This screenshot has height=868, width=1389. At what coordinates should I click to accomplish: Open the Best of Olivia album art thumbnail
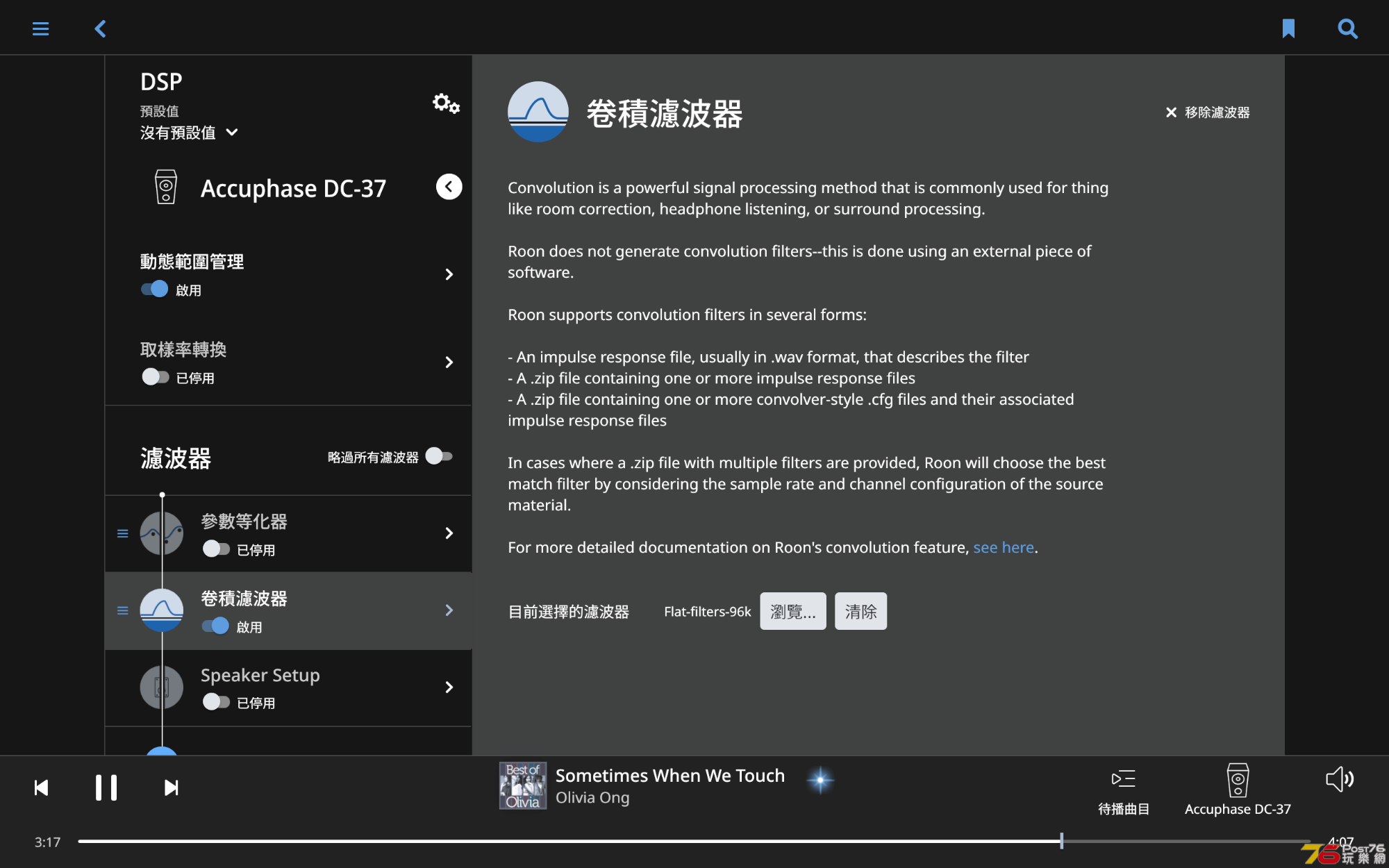pyautogui.click(x=522, y=786)
